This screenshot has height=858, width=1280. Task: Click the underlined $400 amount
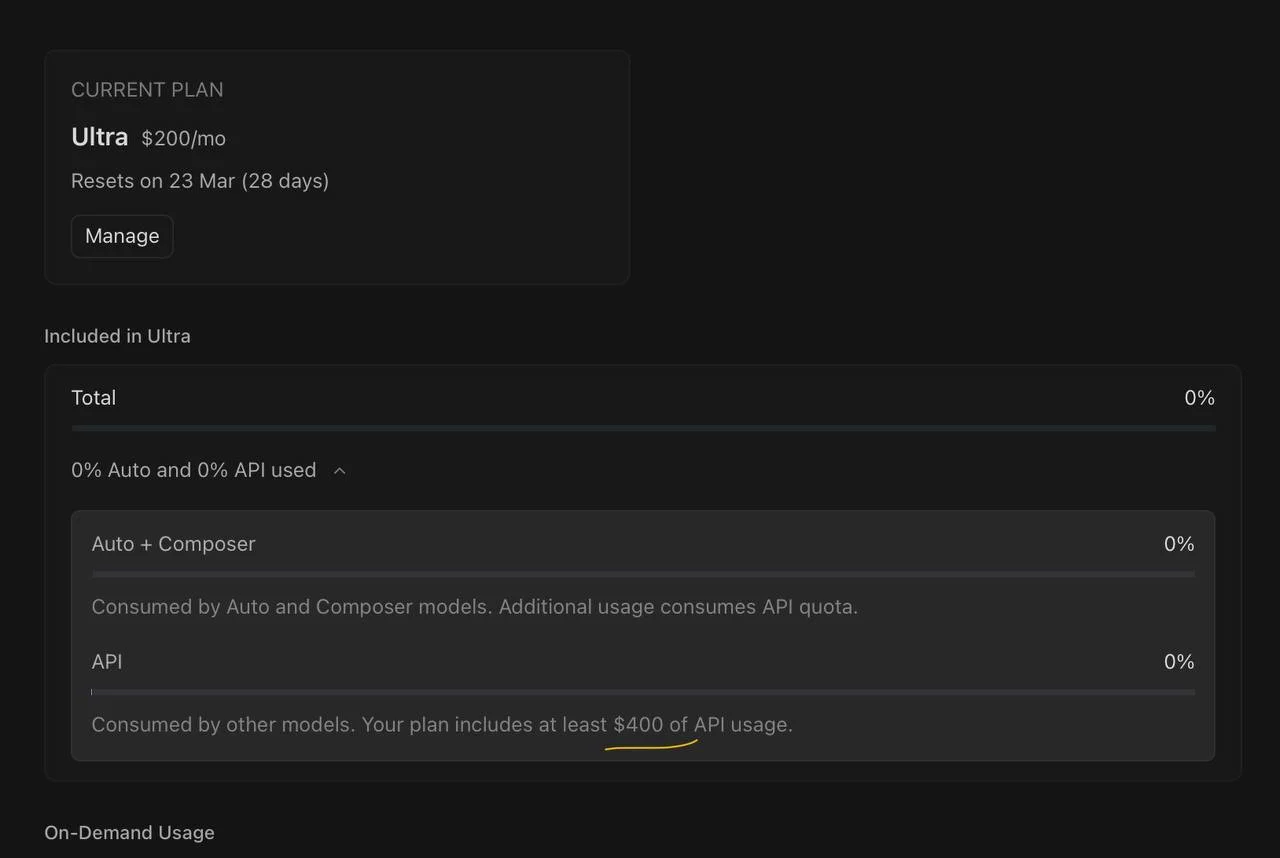[638, 725]
